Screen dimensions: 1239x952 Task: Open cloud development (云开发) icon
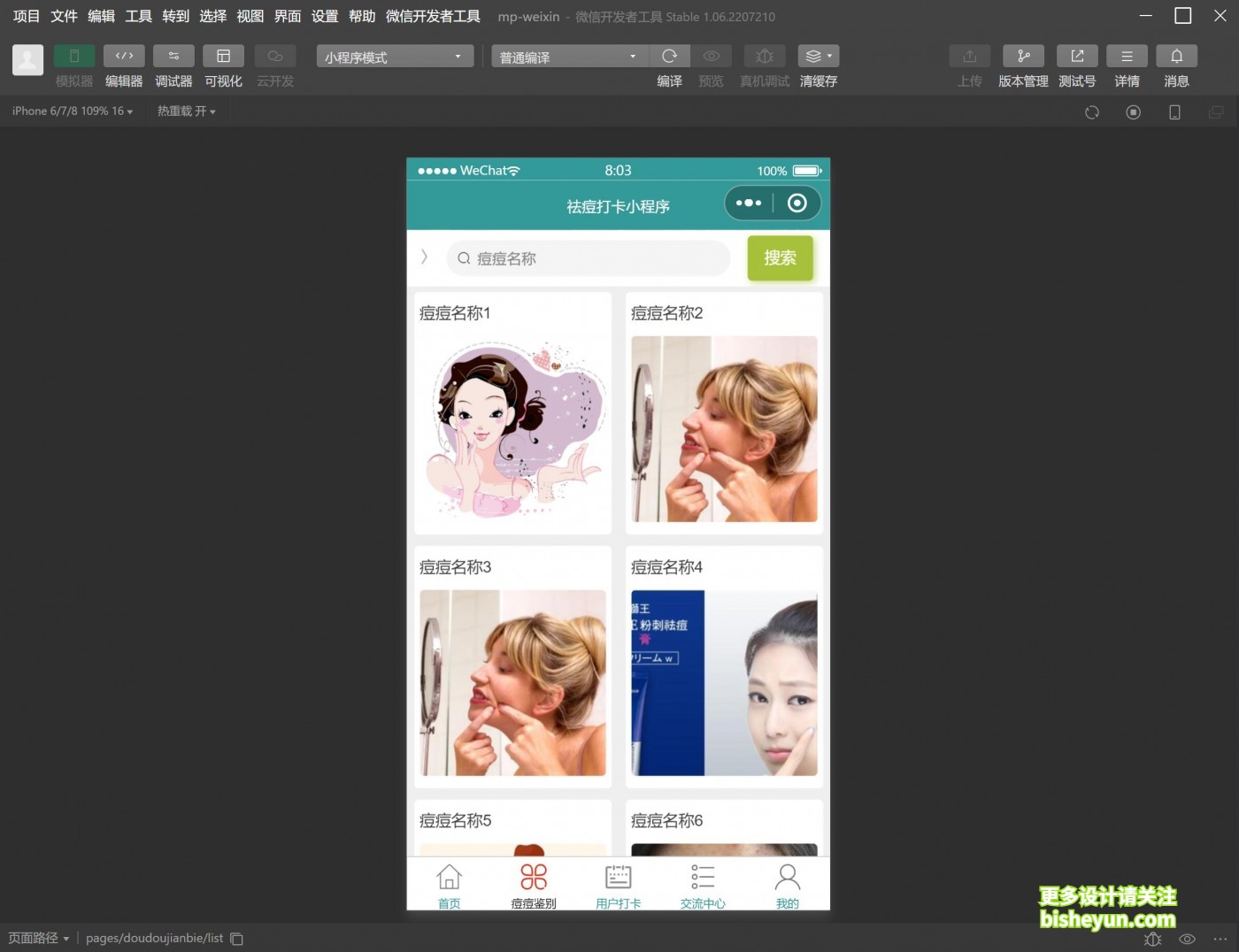[275, 56]
